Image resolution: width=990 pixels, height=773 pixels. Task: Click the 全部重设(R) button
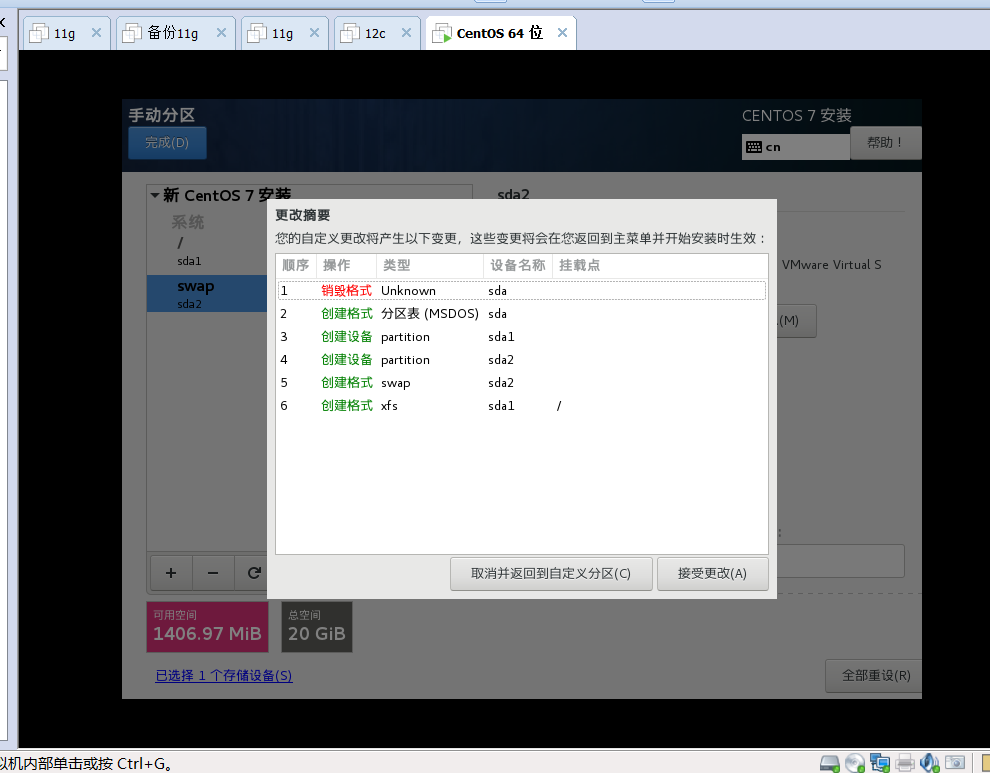pyautogui.click(x=874, y=676)
